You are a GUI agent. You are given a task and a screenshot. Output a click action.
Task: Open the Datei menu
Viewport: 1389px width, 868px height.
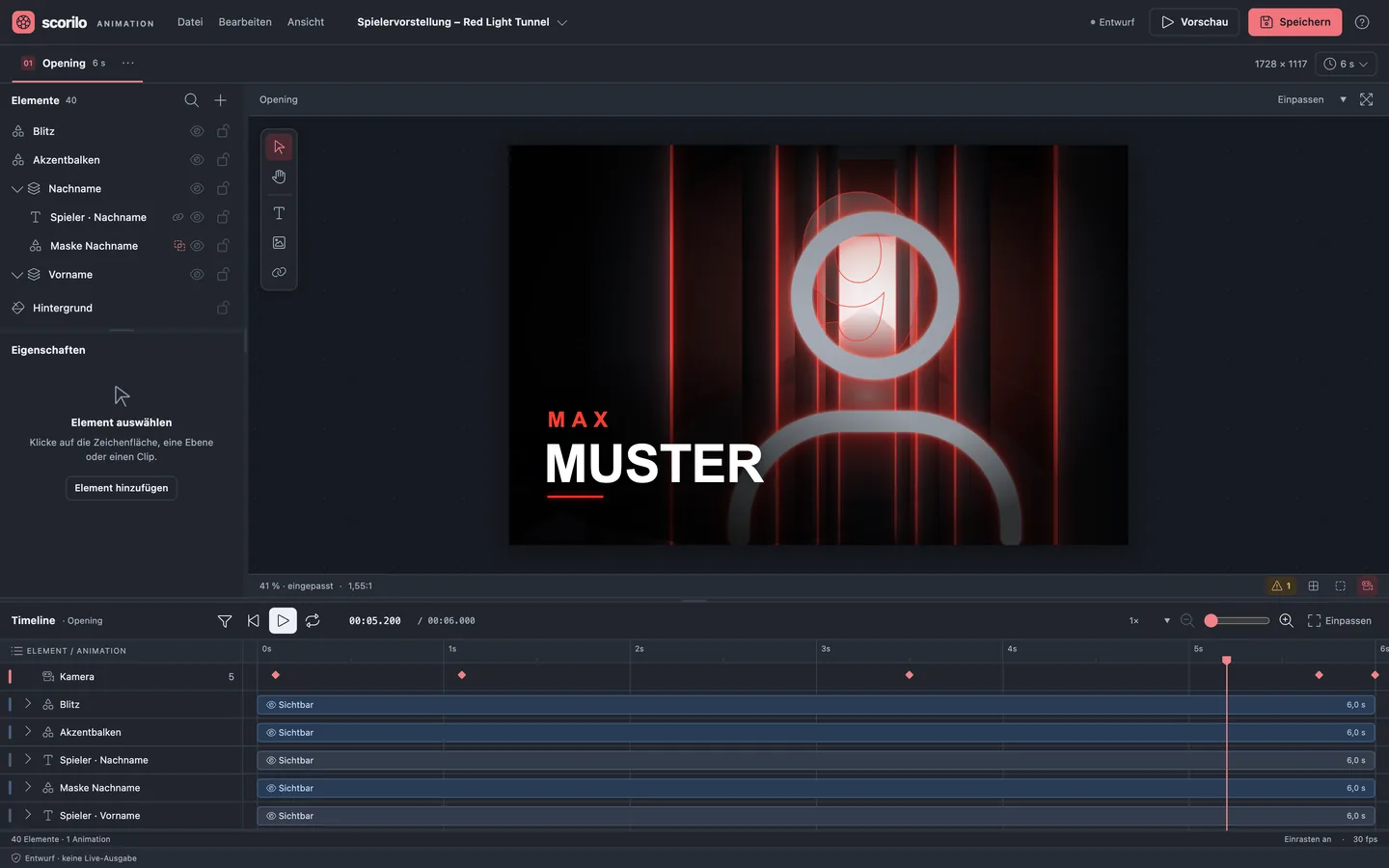(190, 22)
